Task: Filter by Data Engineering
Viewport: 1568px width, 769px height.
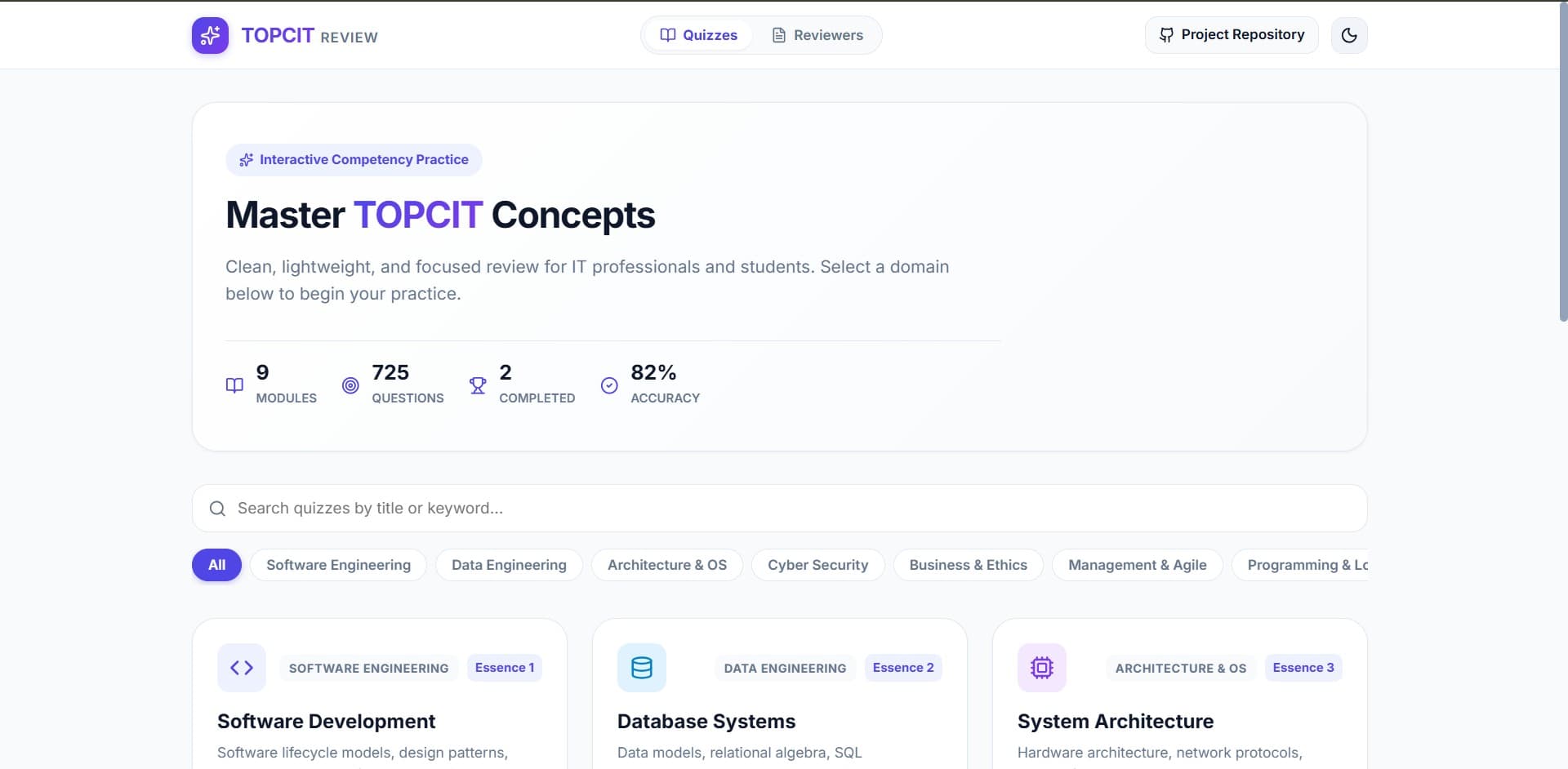Action: pos(509,565)
